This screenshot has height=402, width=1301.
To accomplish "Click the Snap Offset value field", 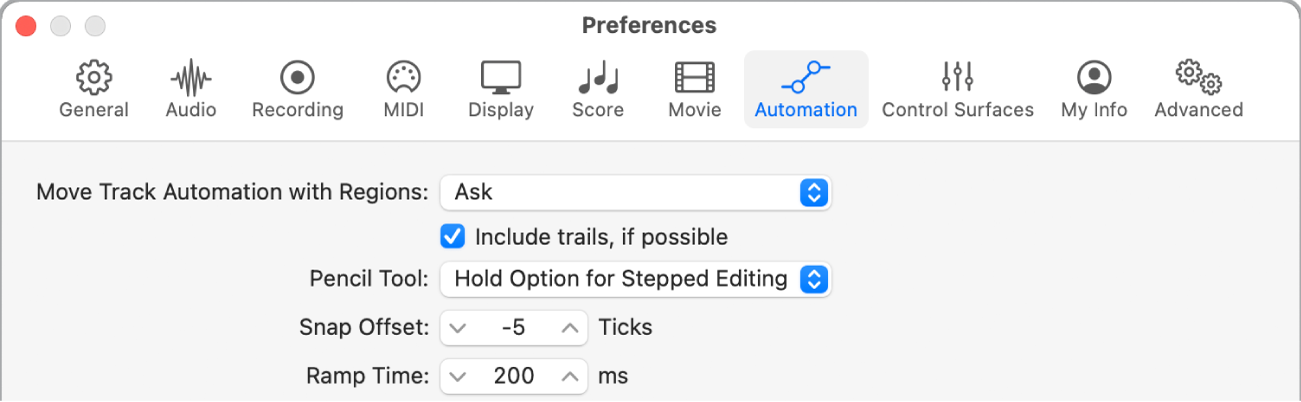I will (513, 327).
